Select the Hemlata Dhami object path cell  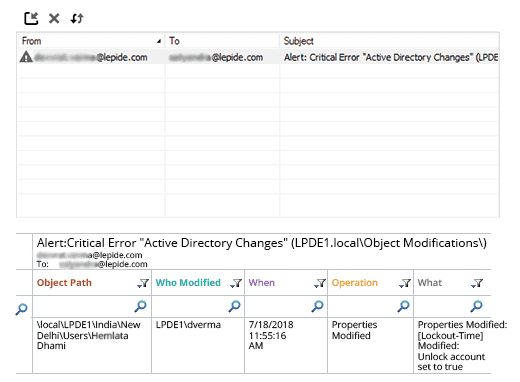tap(92, 345)
